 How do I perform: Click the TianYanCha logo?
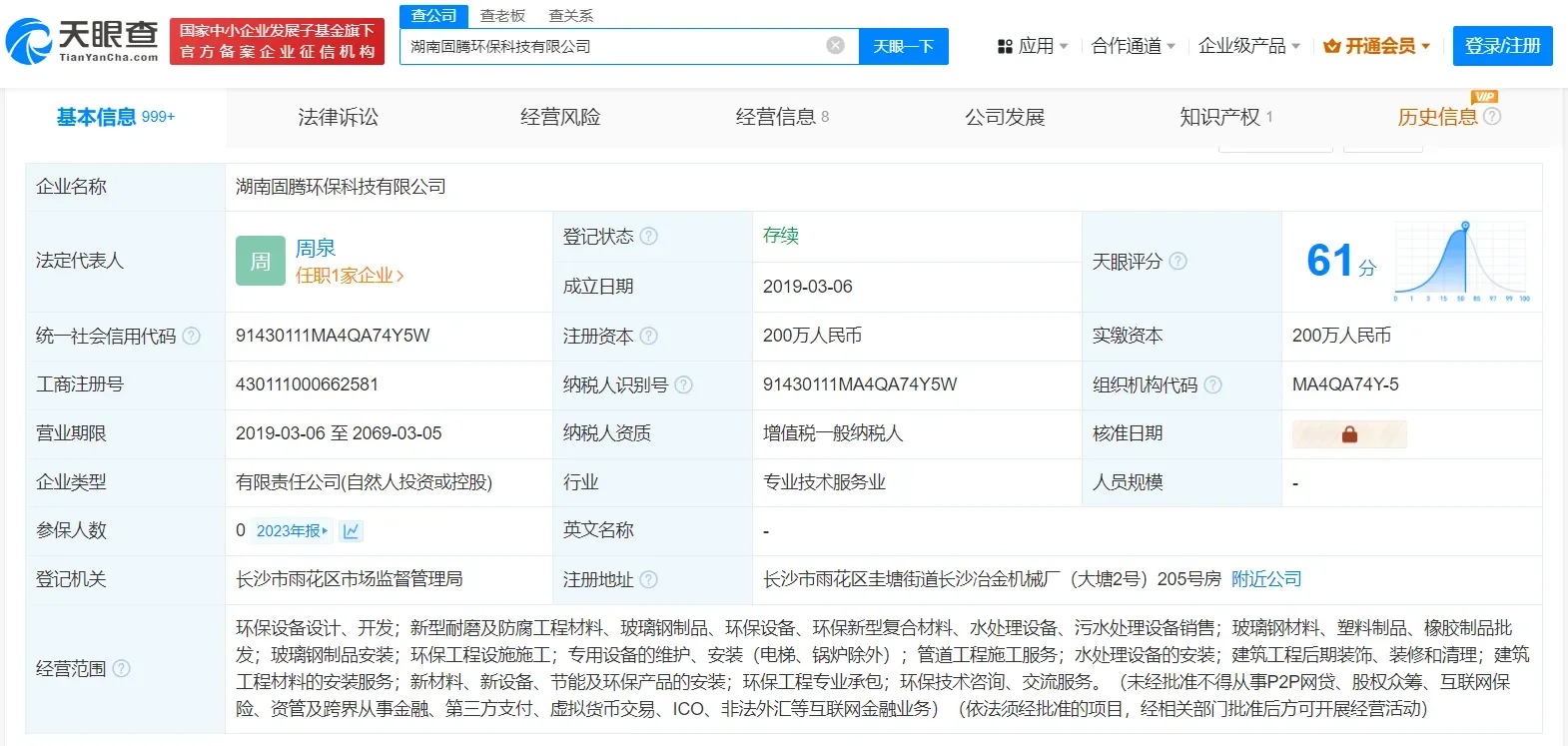click(x=82, y=41)
